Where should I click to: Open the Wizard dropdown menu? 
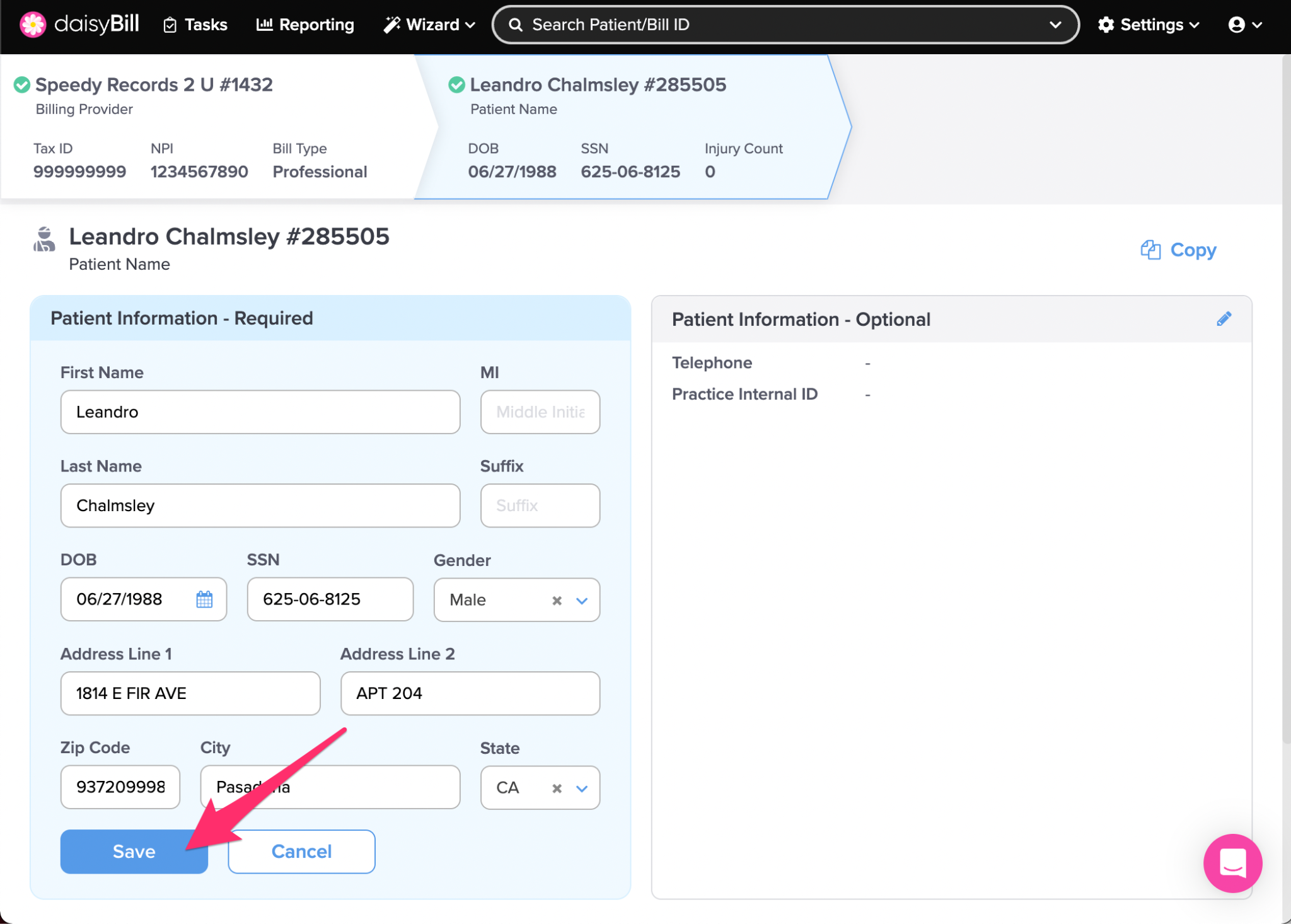click(429, 25)
